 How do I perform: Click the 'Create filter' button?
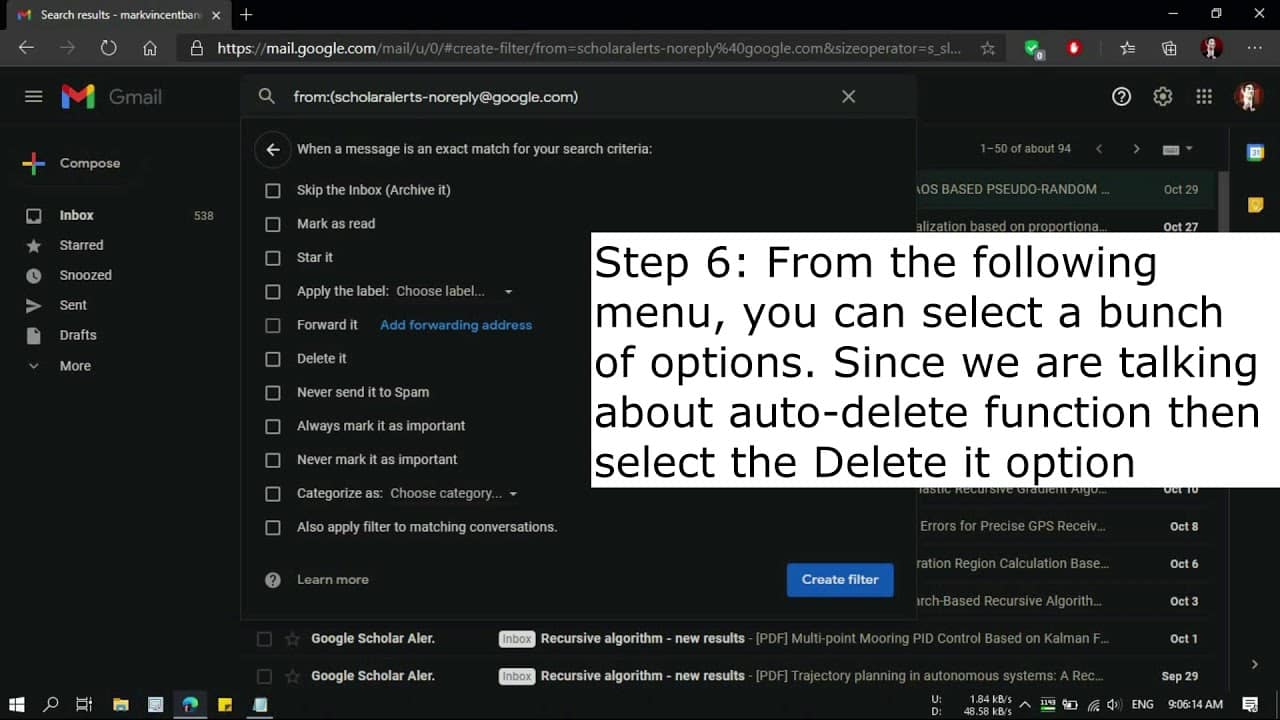(x=839, y=579)
